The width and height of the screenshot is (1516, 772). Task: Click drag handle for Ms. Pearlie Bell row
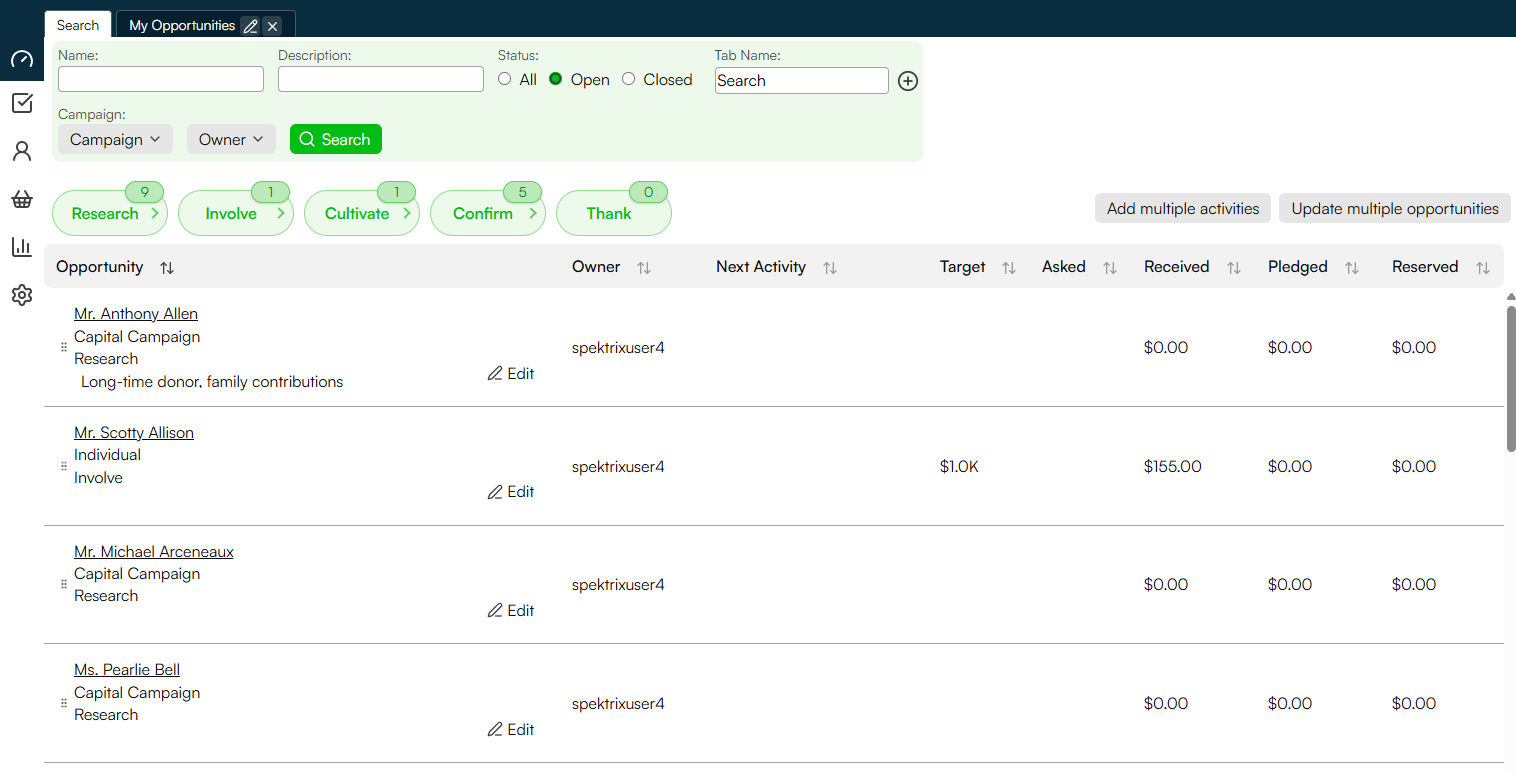click(x=64, y=703)
